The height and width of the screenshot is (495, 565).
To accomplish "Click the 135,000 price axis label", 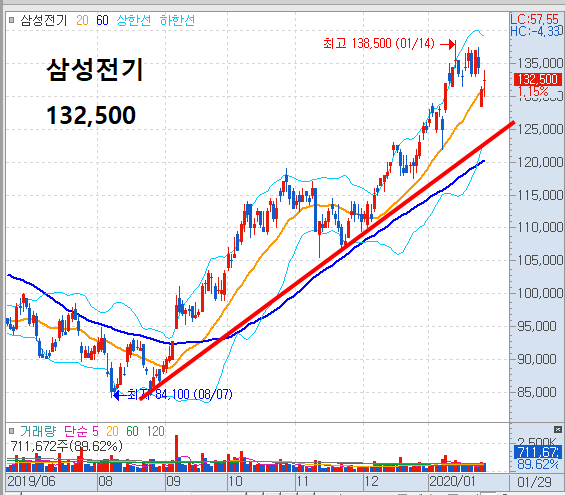I will point(540,63).
